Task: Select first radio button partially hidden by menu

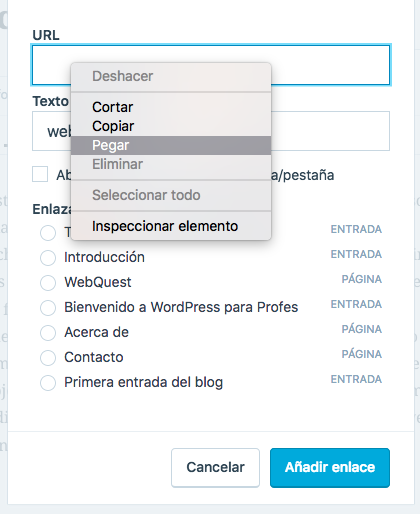Action: pos(48,233)
